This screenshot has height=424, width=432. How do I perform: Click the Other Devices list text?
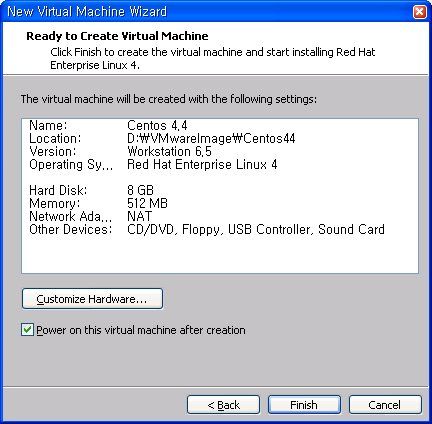click(x=256, y=229)
